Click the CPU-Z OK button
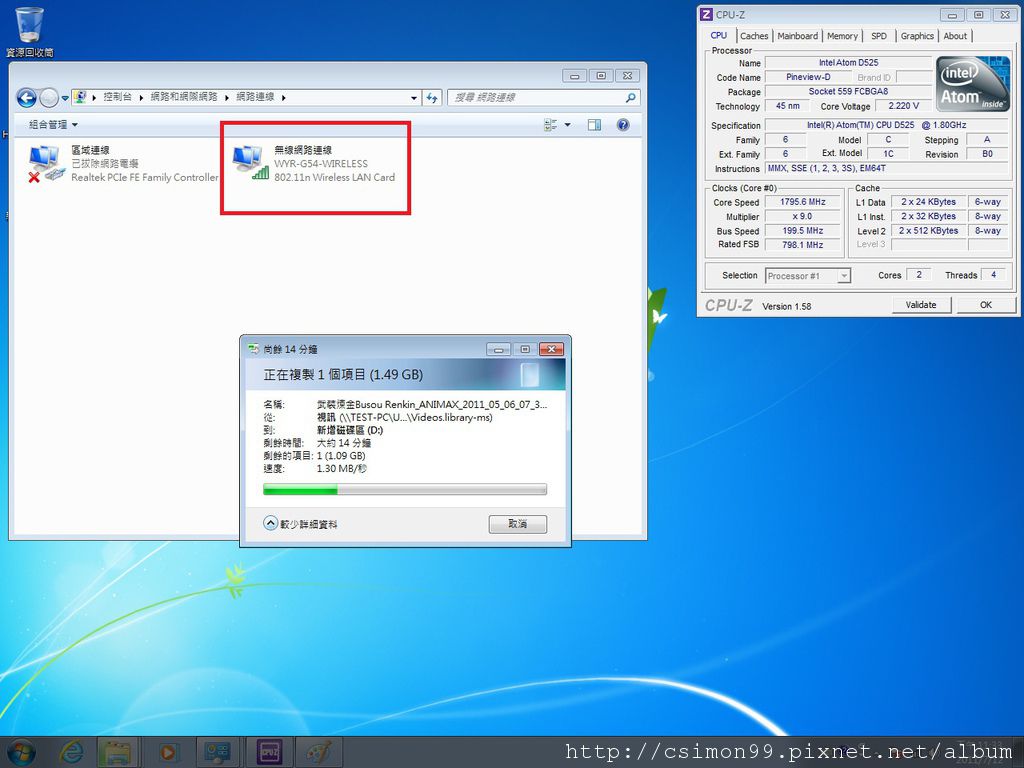Screen dimensions: 1024x768 click(x=985, y=305)
